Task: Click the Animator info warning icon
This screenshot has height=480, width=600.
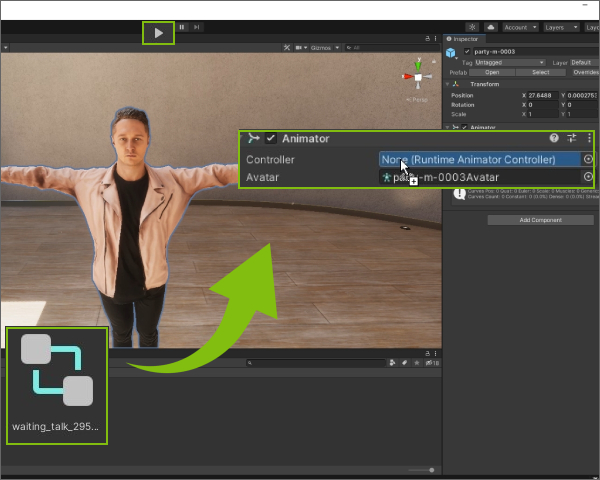Action: [459, 194]
